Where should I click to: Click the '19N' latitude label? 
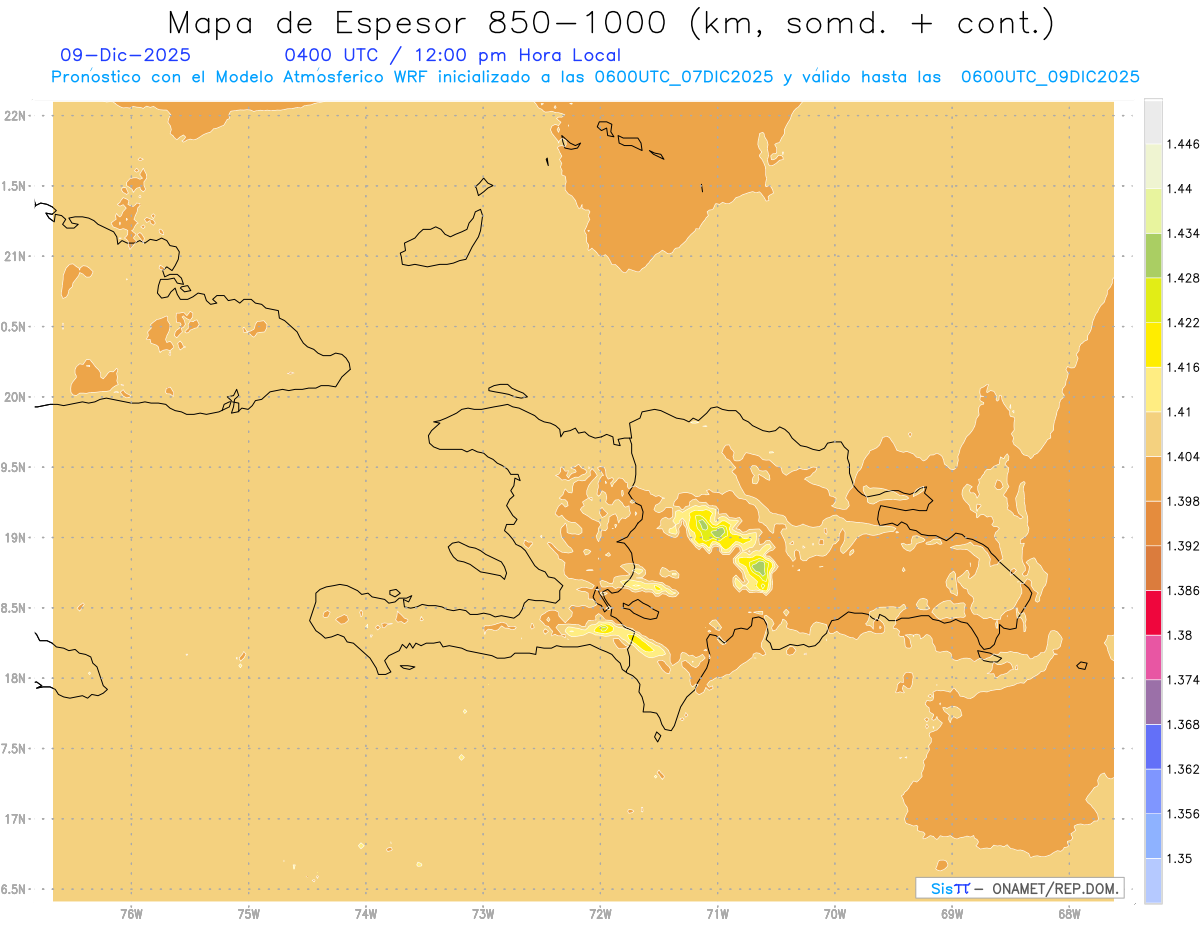16,538
